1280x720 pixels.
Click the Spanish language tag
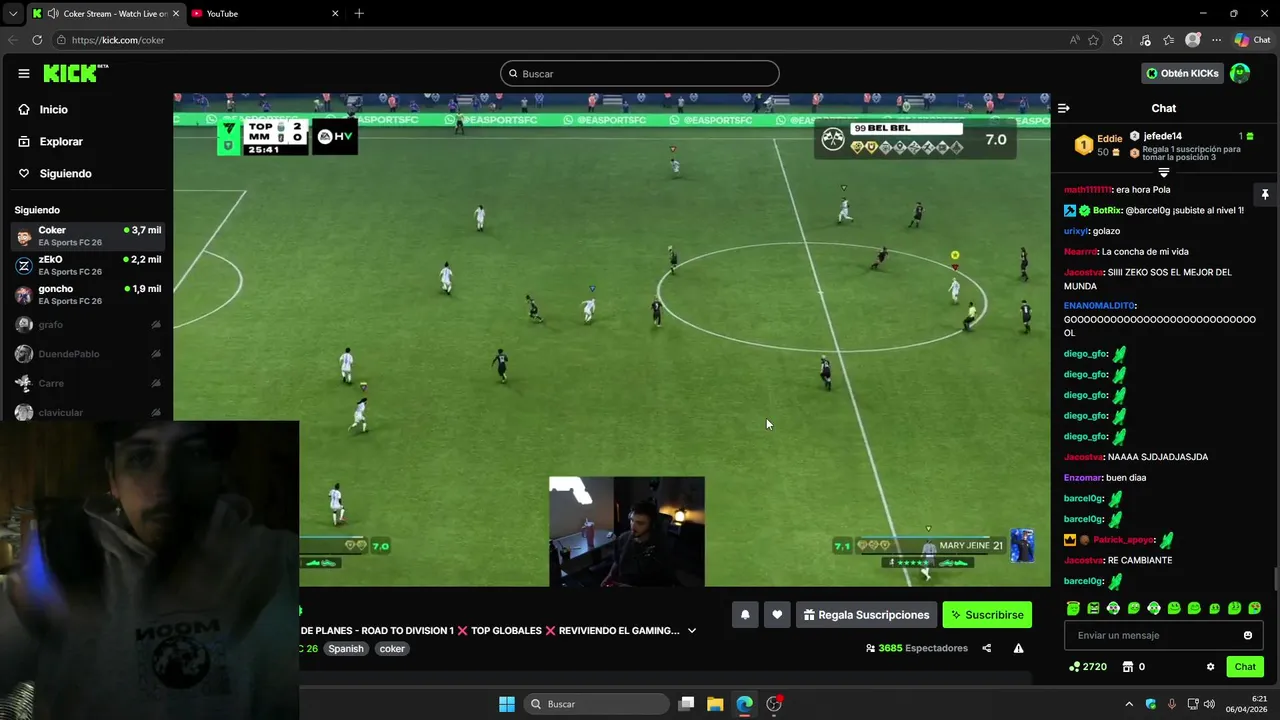[346, 649]
